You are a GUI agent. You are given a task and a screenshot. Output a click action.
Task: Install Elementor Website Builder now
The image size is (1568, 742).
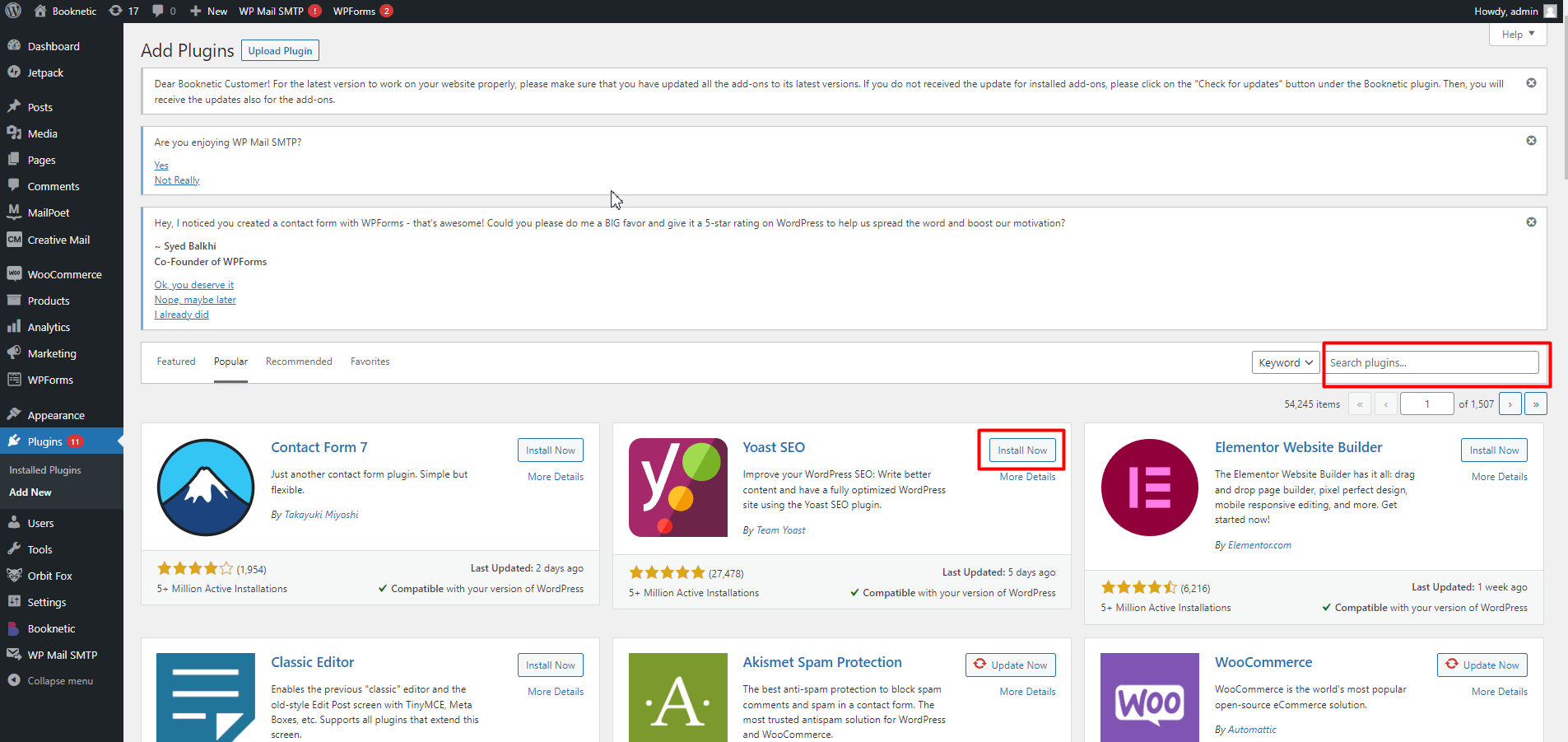(1495, 450)
